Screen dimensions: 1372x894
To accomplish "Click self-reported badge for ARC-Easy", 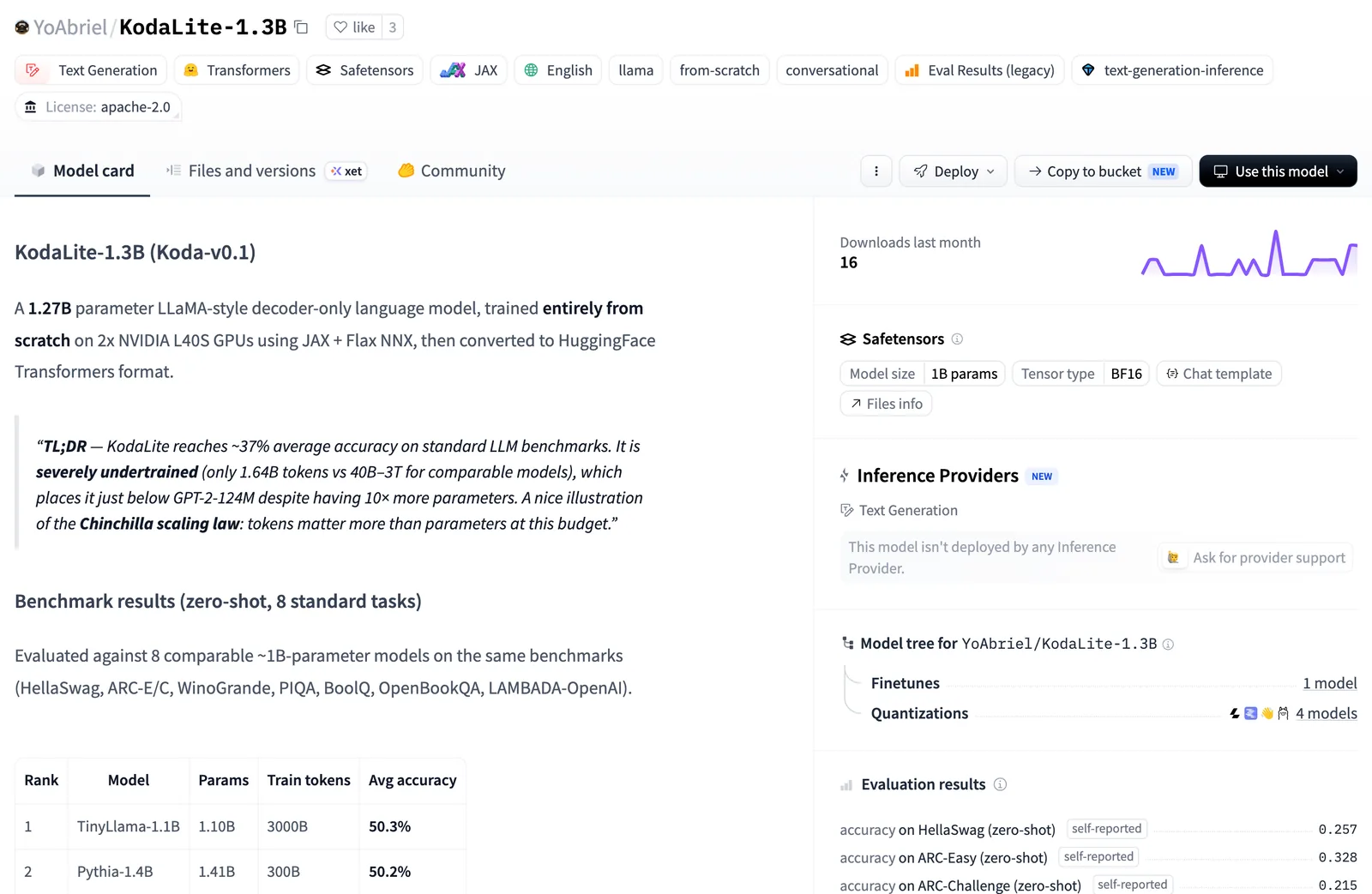I will pyautogui.click(x=1098, y=856).
